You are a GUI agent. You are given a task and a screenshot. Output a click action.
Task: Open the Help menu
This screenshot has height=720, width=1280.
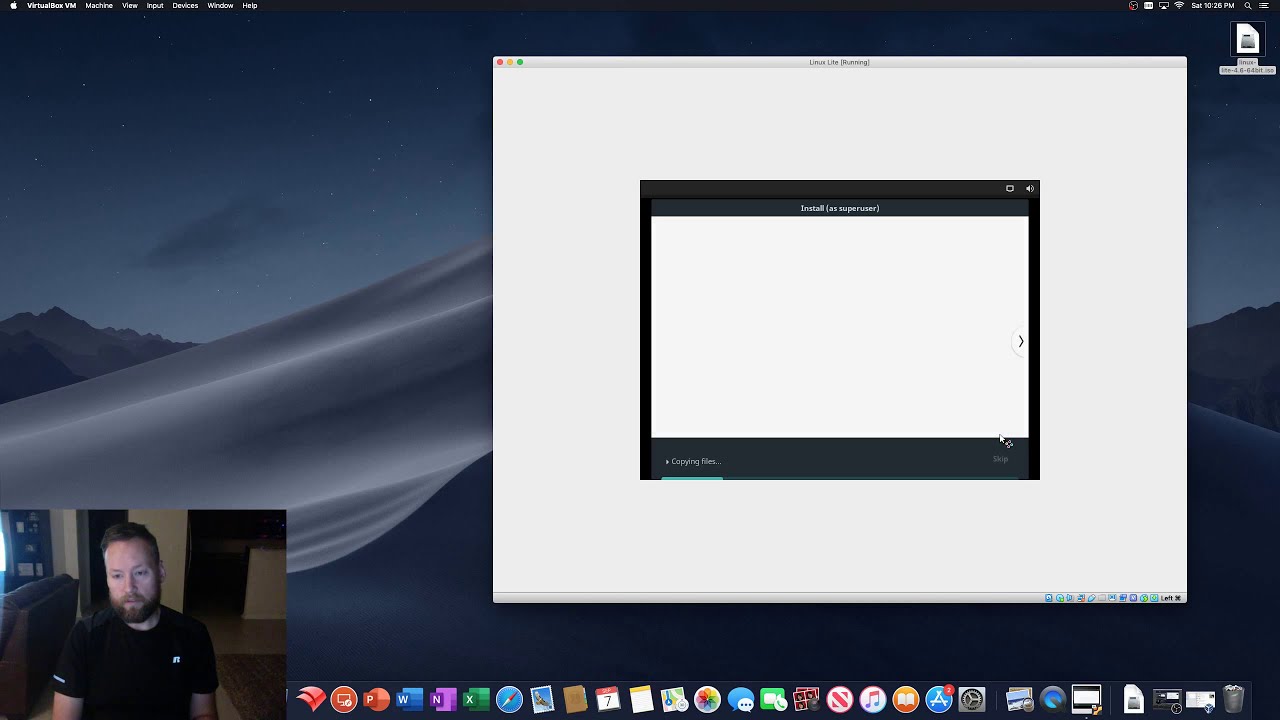coord(250,6)
